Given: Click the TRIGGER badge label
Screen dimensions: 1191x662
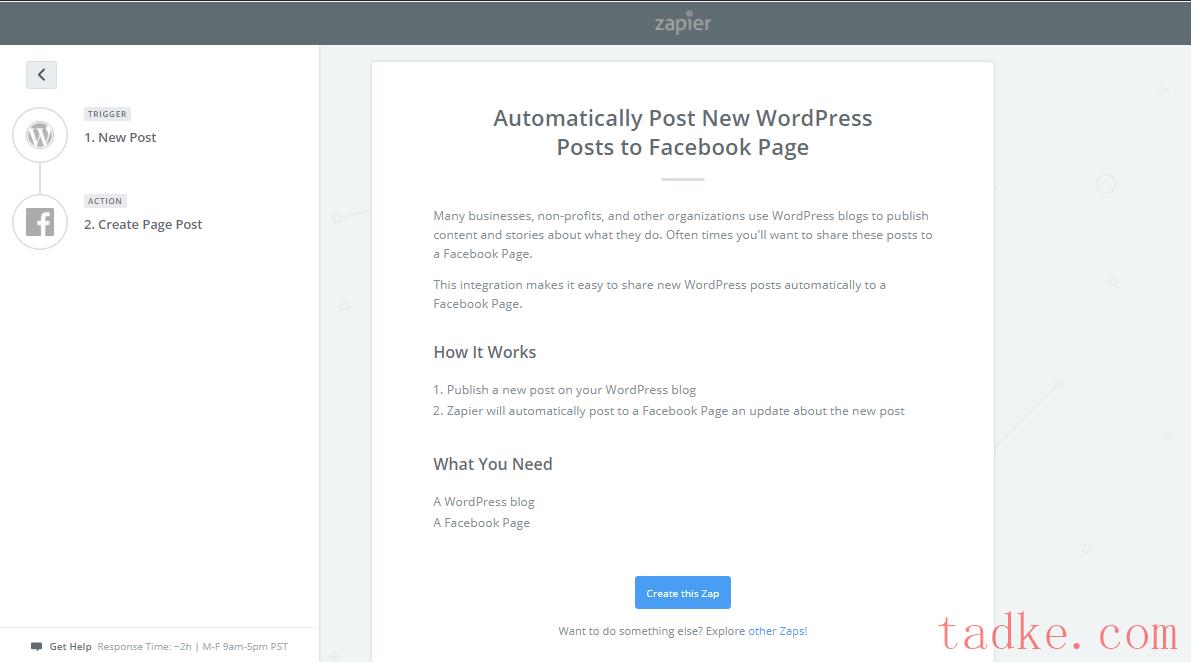Looking at the screenshot, I should (x=107, y=114).
